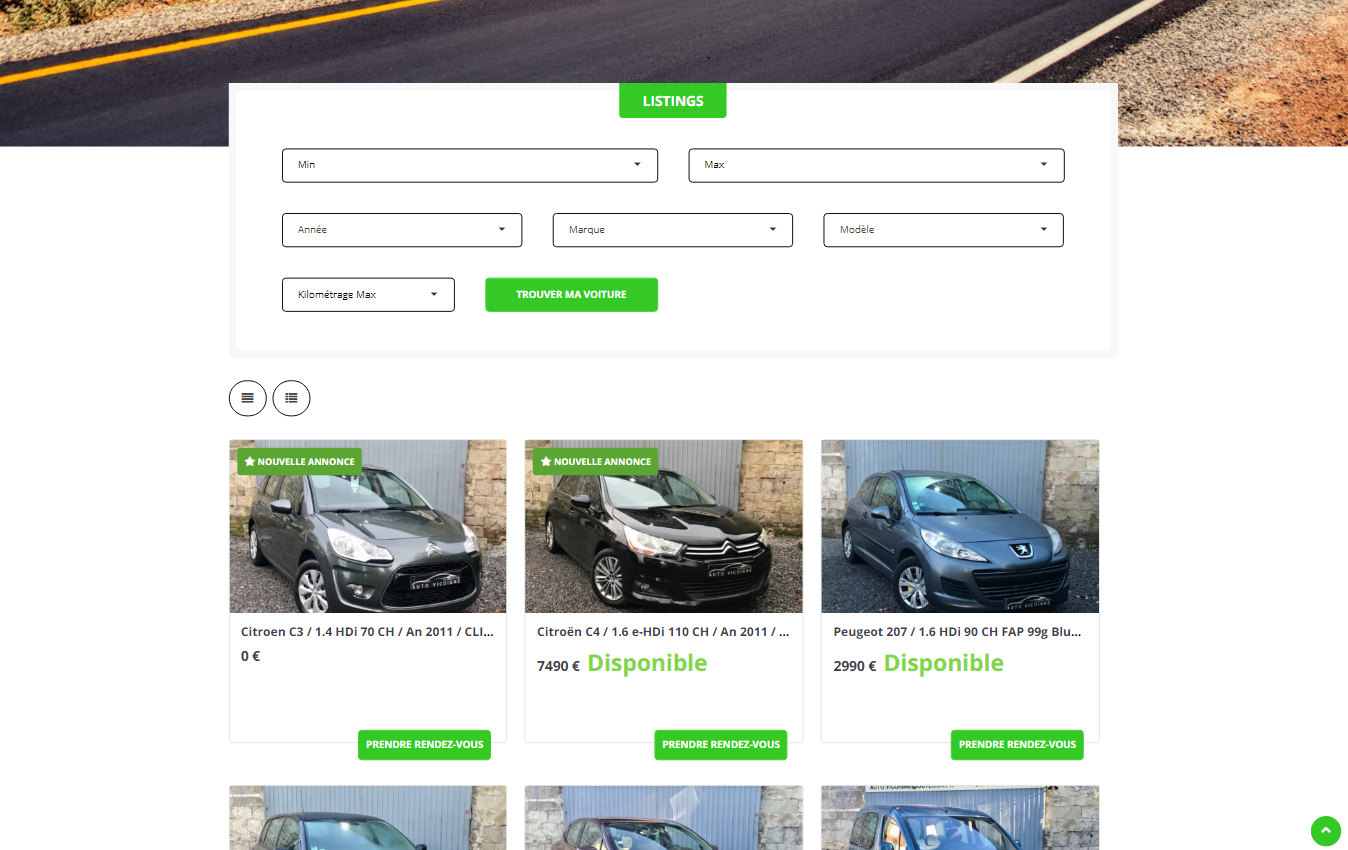The height and width of the screenshot is (850, 1348).
Task: Expand the Marque dropdown
Action: [672, 230]
